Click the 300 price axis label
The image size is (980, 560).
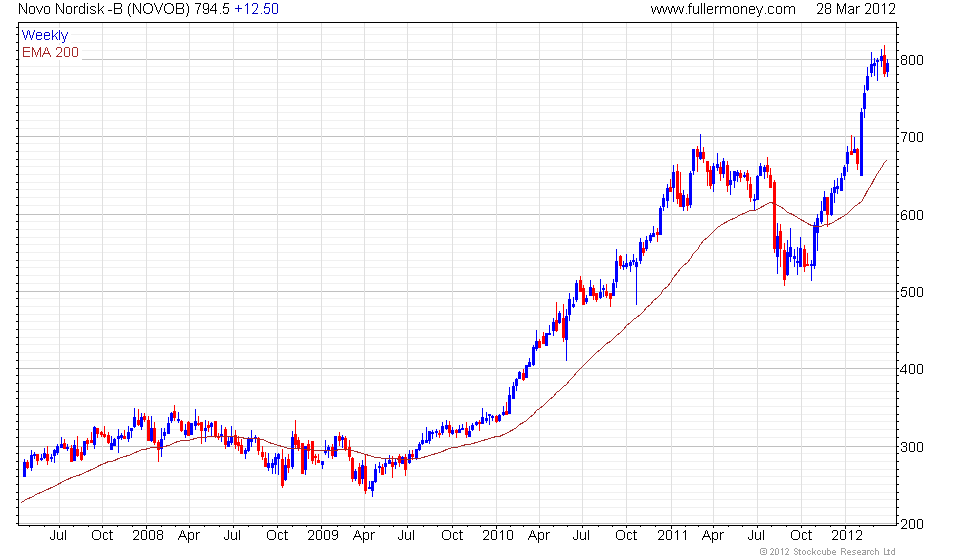[911, 447]
